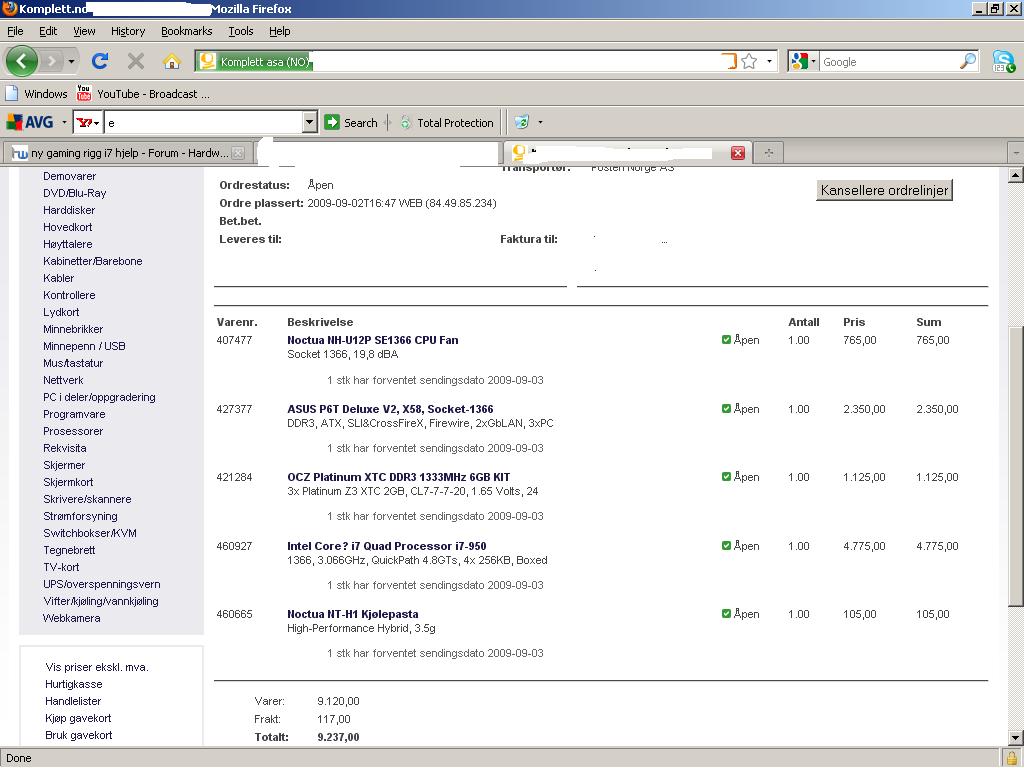1024x768 pixels.
Task: Click the AVG logo in toolbar
Action: coord(30,122)
